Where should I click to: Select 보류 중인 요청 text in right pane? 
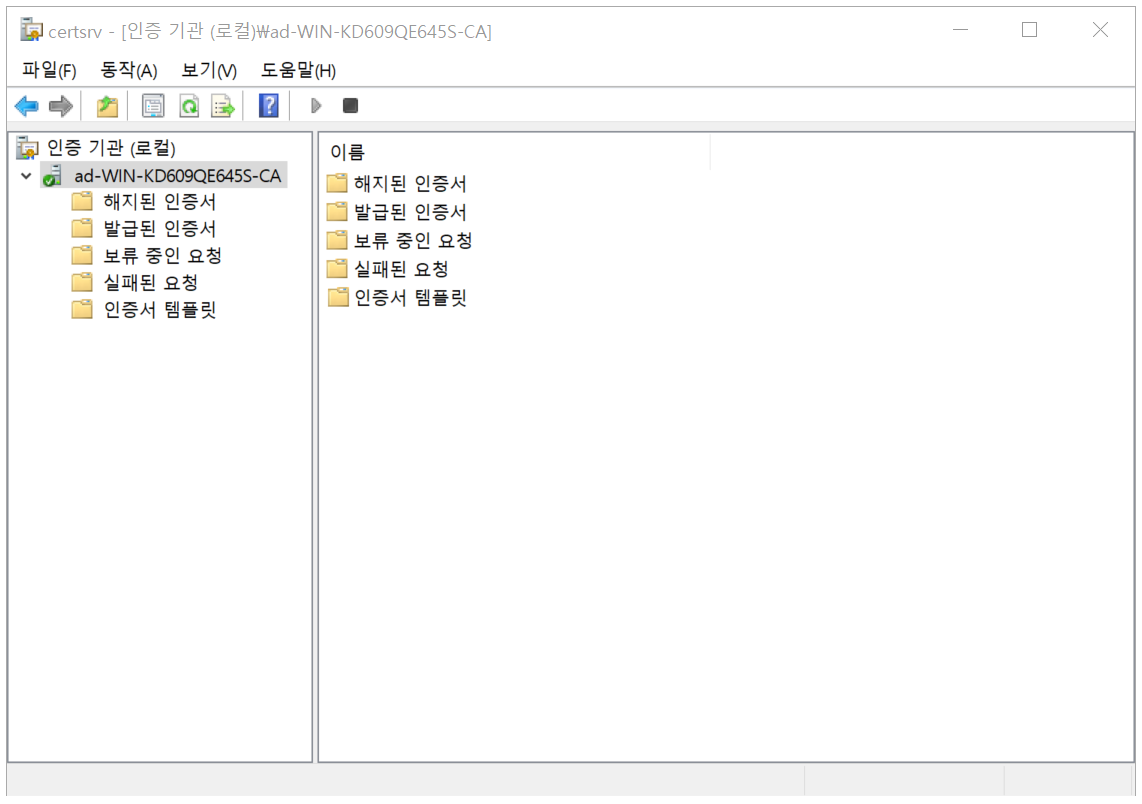tap(413, 240)
